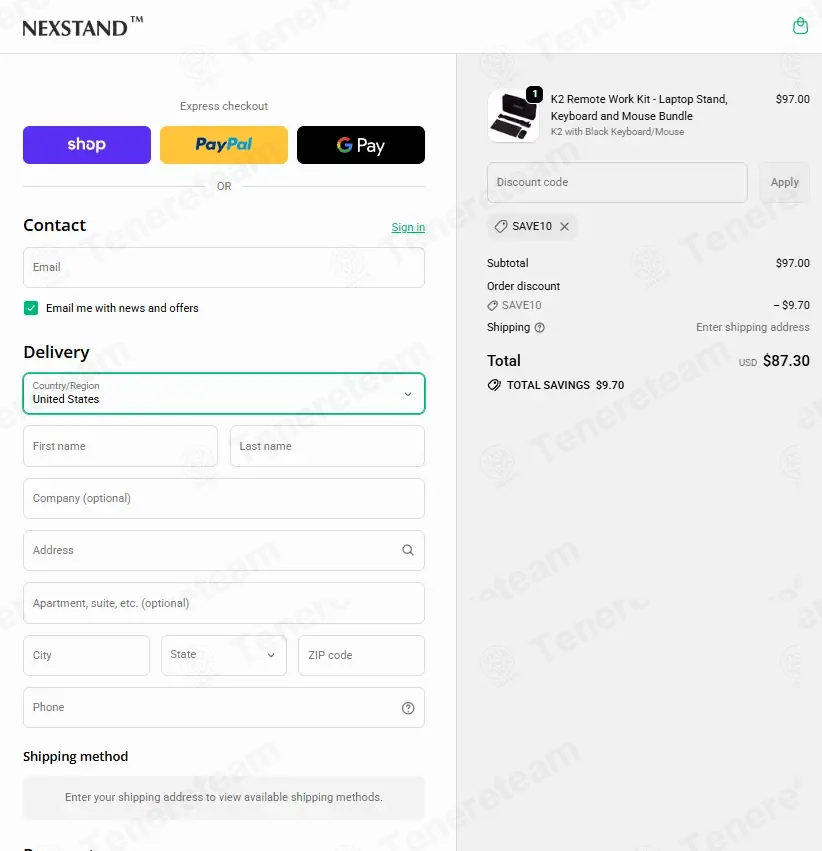Click the Email input field
822x851 pixels.
click(224, 268)
